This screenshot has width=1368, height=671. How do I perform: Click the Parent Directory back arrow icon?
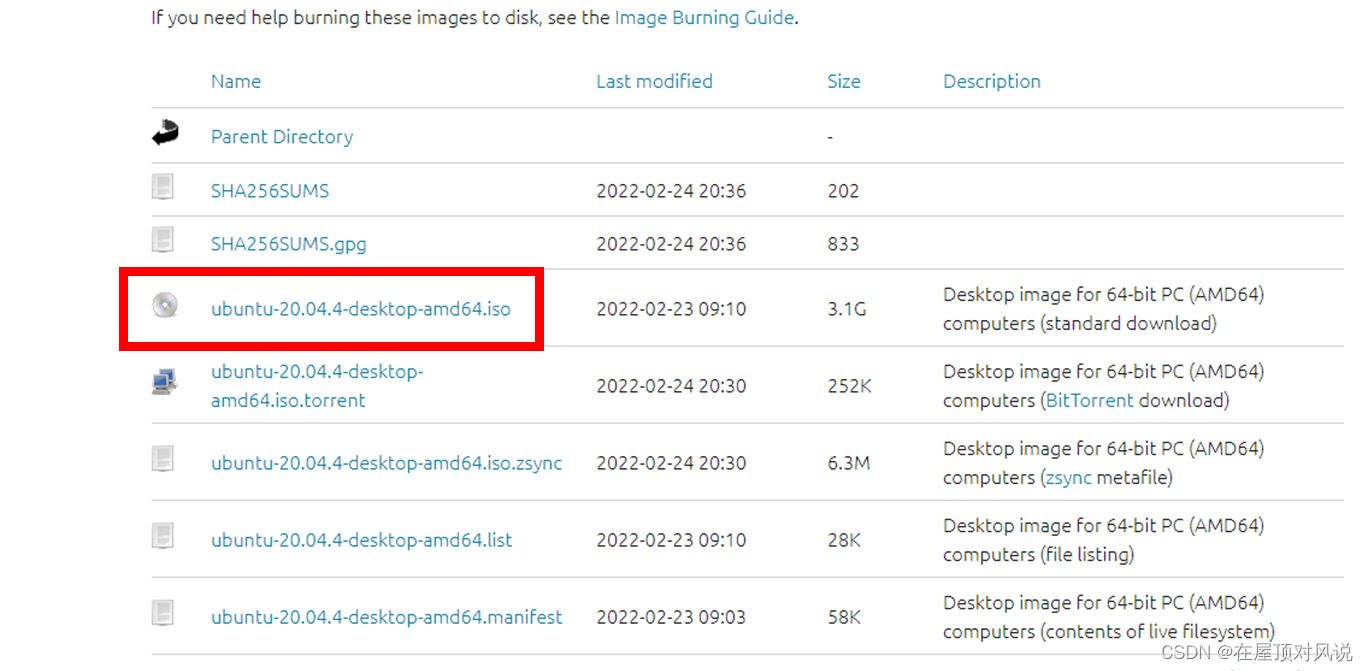coord(165,133)
